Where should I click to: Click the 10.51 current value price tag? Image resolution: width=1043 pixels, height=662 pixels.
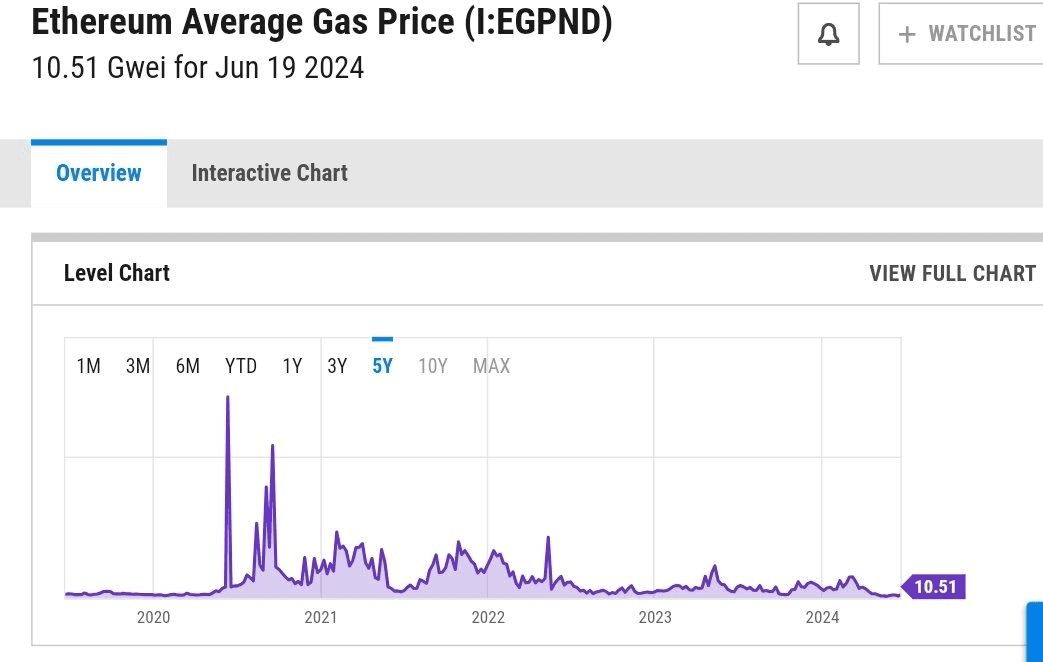tap(935, 587)
